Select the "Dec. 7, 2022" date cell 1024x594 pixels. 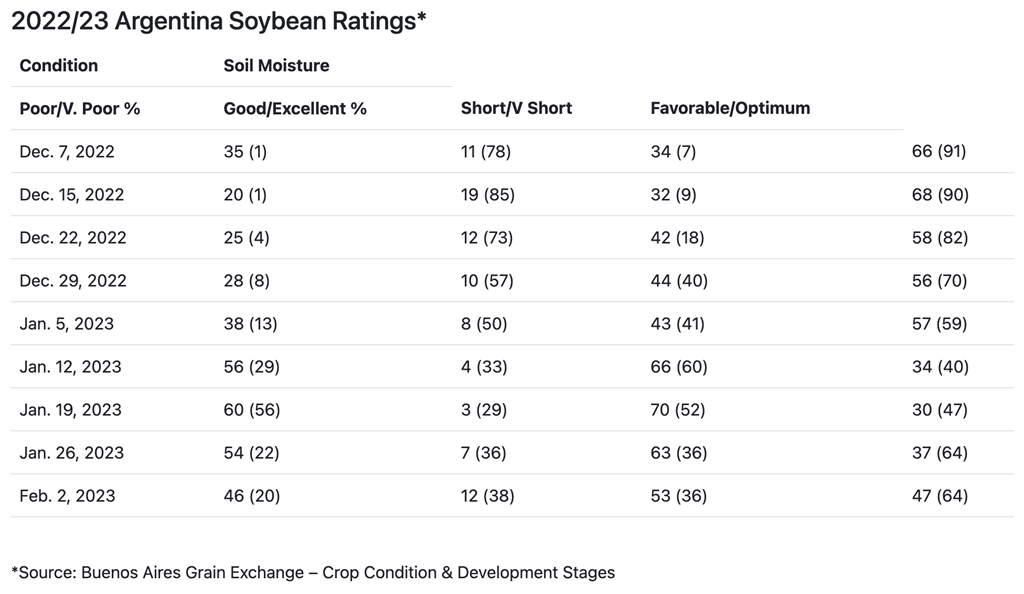point(67,152)
